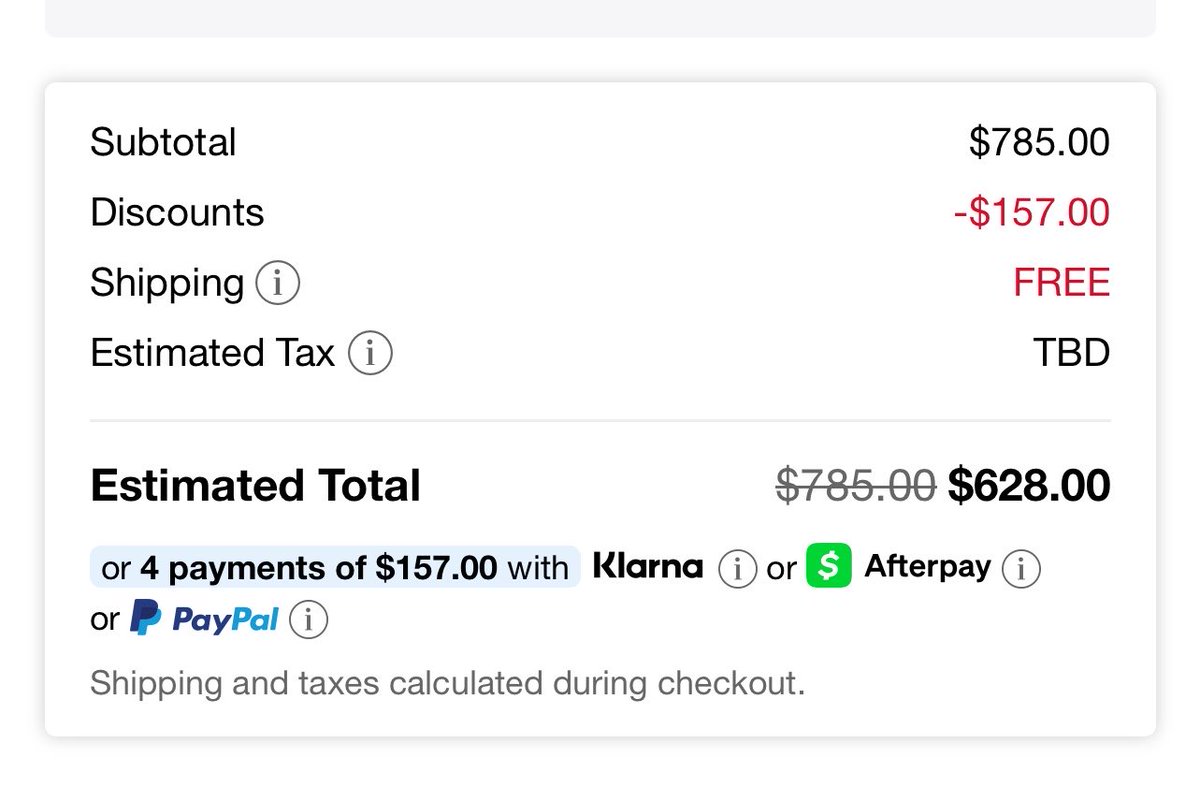The image size is (1200, 787).
Task: Click the Estimated Total heading
Action: pyautogui.click(x=255, y=486)
